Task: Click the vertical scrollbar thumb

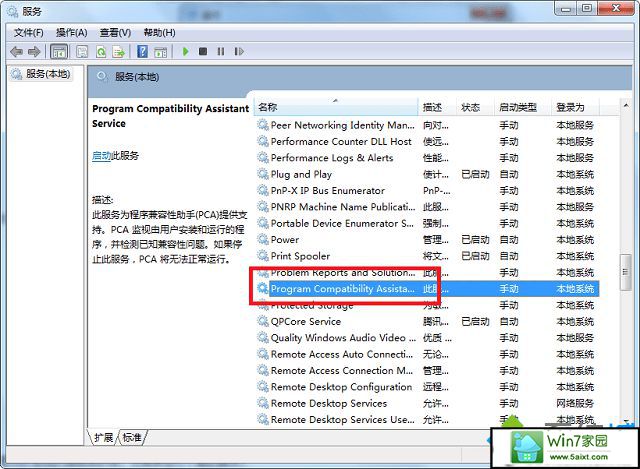Action: (625, 272)
